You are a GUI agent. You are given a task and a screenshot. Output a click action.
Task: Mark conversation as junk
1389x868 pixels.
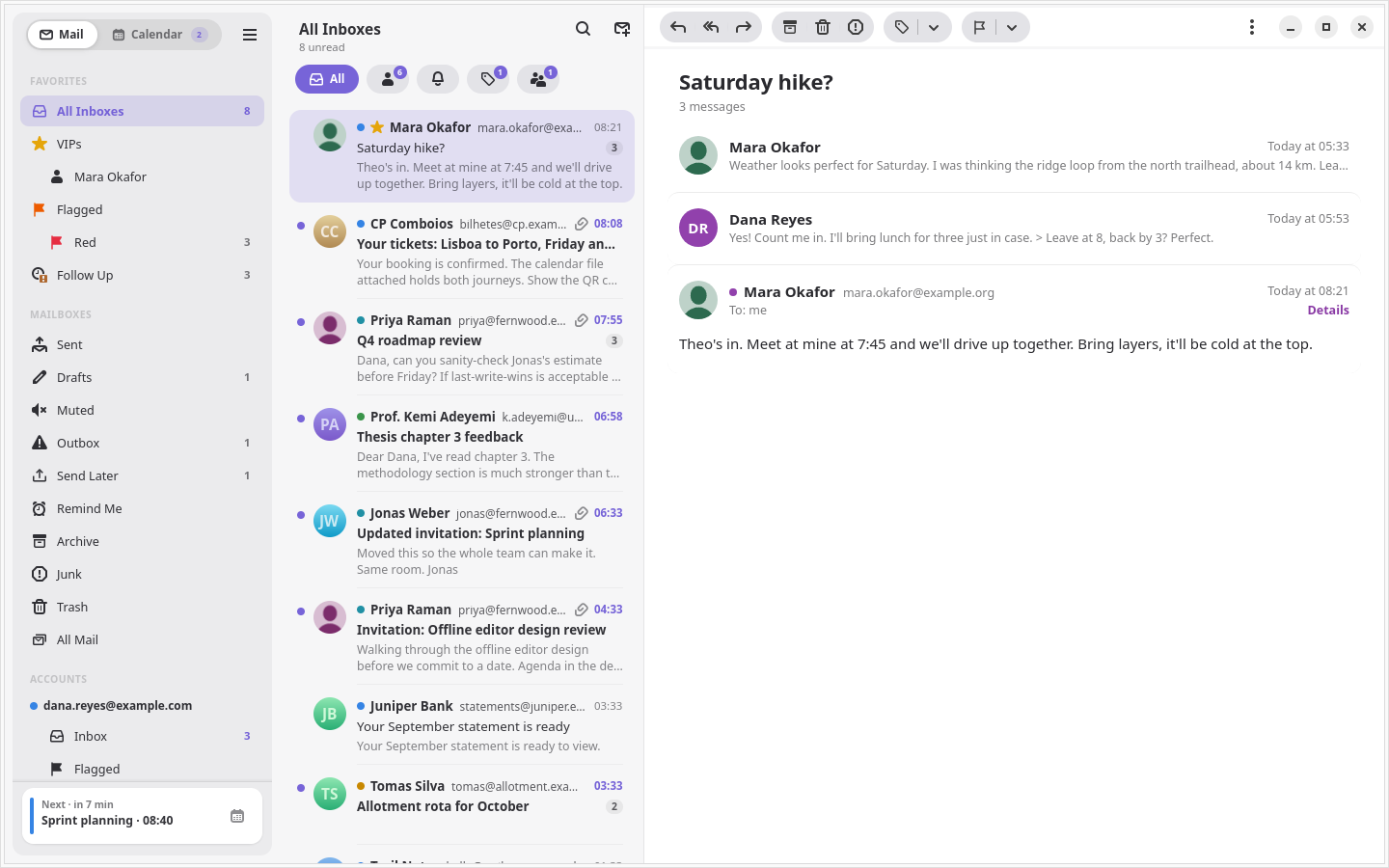[x=856, y=27]
